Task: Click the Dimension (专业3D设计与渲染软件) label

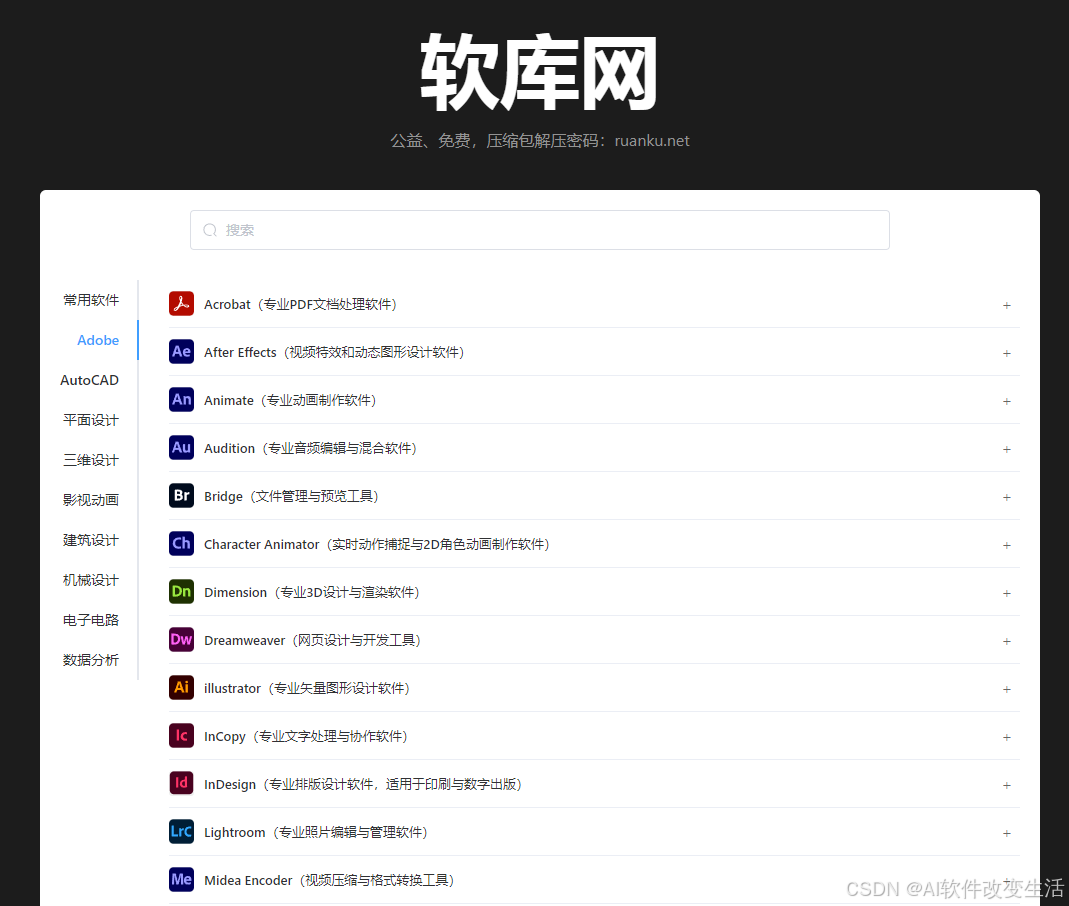Action: pyautogui.click(x=312, y=592)
